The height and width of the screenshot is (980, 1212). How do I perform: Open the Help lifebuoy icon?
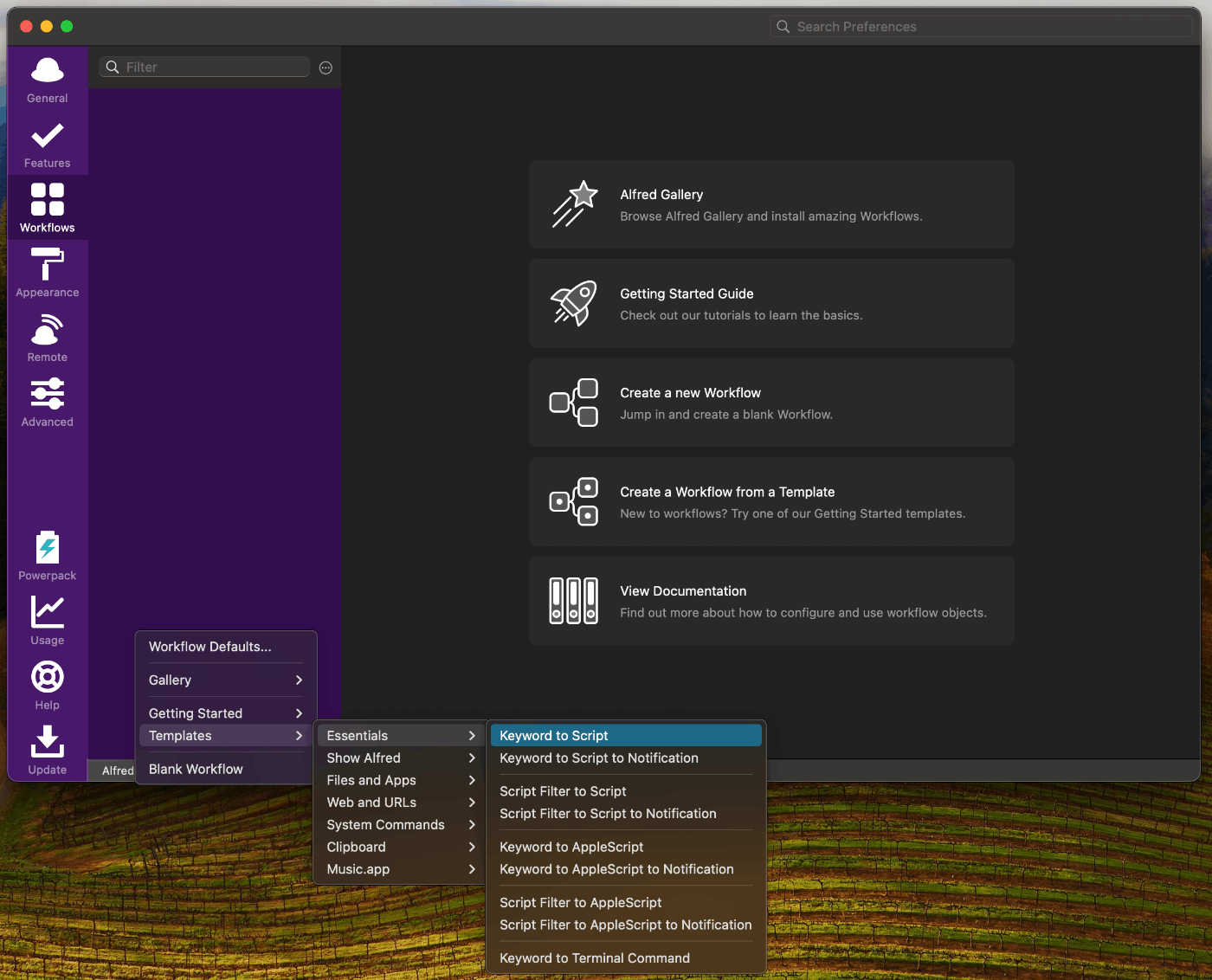pyautogui.click(x=48, y=677)
